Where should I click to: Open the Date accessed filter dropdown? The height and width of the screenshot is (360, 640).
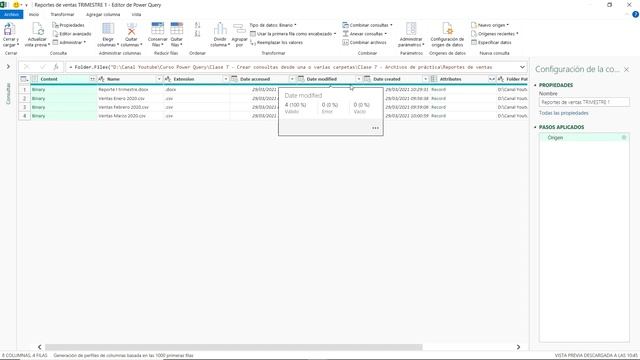pos(292,79)
